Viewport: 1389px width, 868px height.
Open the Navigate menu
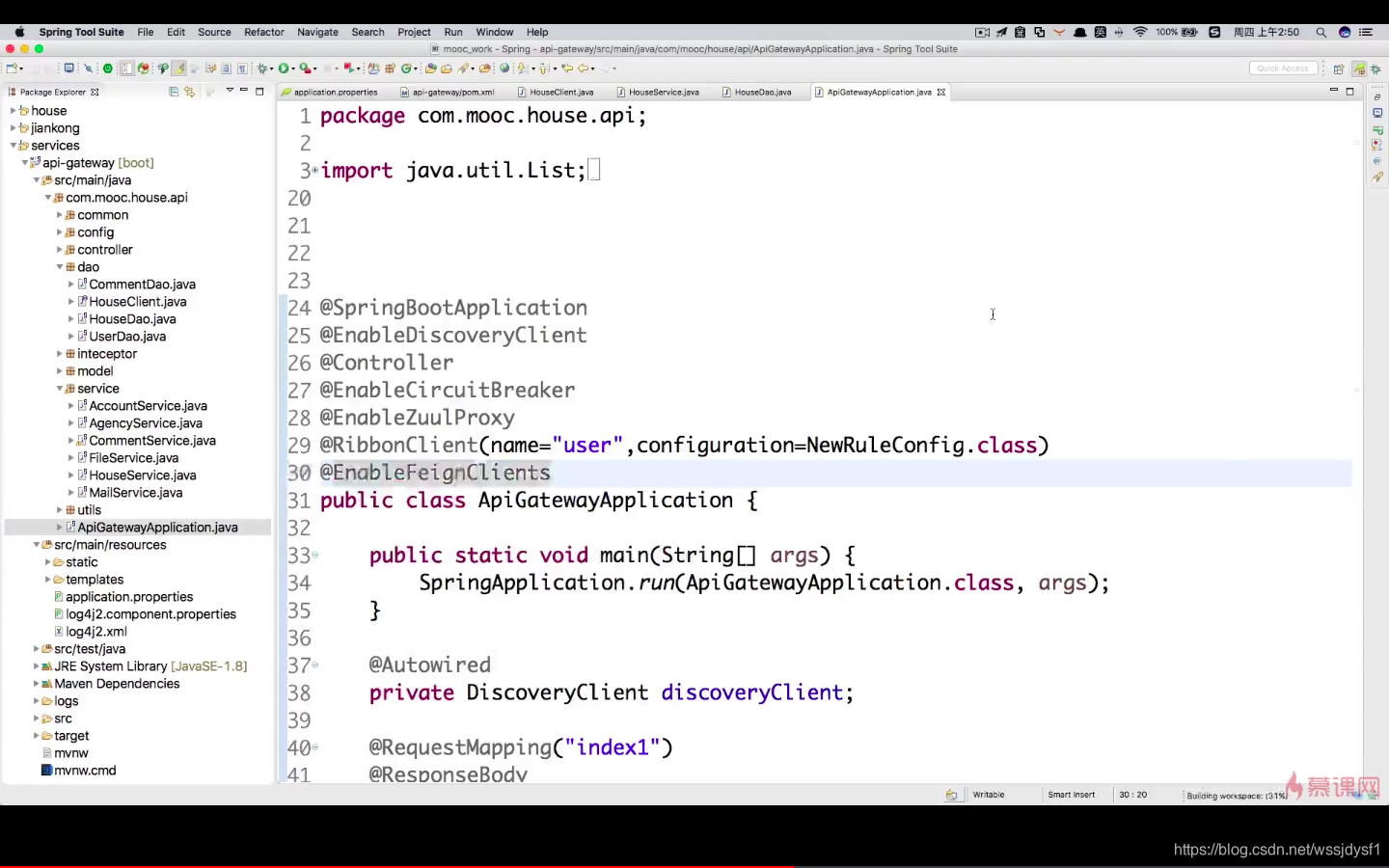coord(317,32)
